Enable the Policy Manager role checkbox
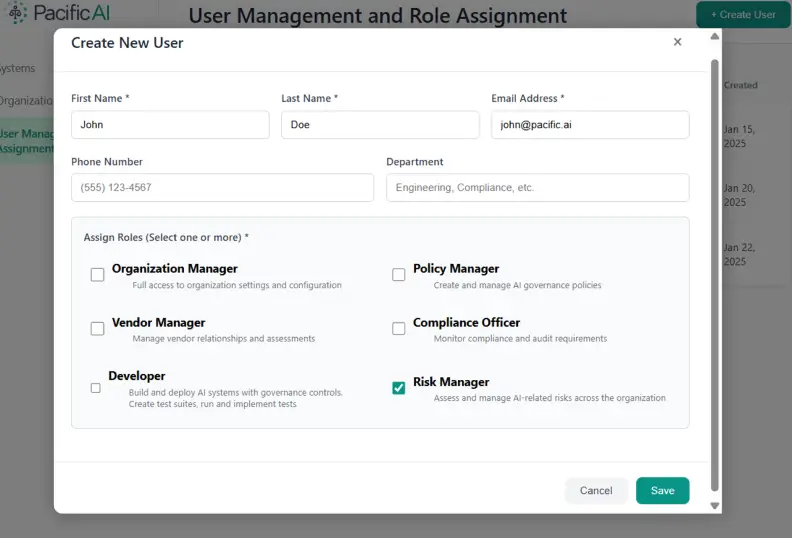Screen dimensions: 792x538 coord(398,275)
